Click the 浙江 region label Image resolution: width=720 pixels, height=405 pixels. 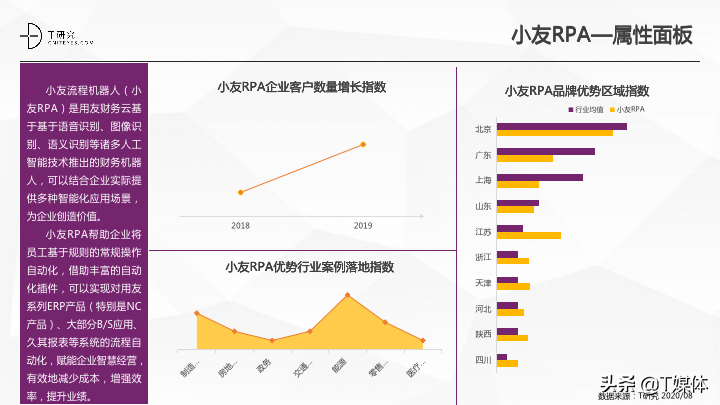[483, 257]
